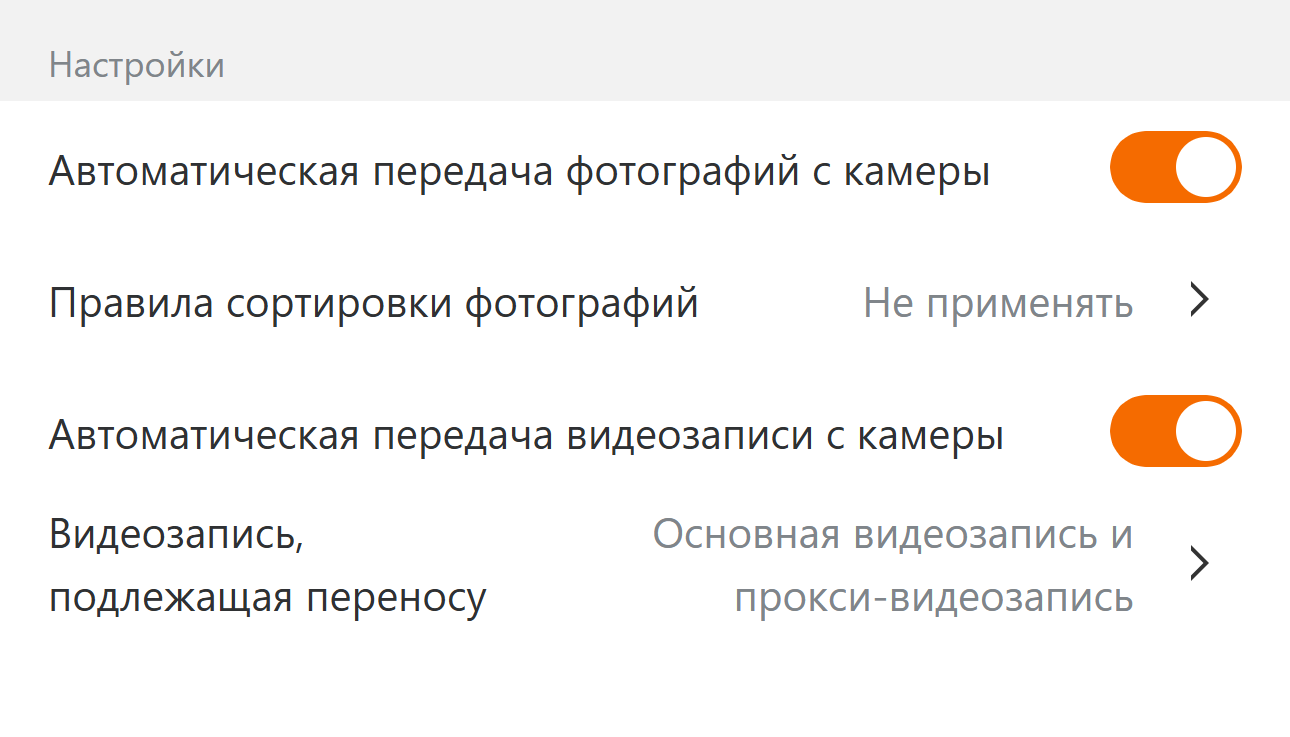1290x737 pixels.
Task: Click the word 'Видеозапись,' in the last row
Action: coord(175,535)
